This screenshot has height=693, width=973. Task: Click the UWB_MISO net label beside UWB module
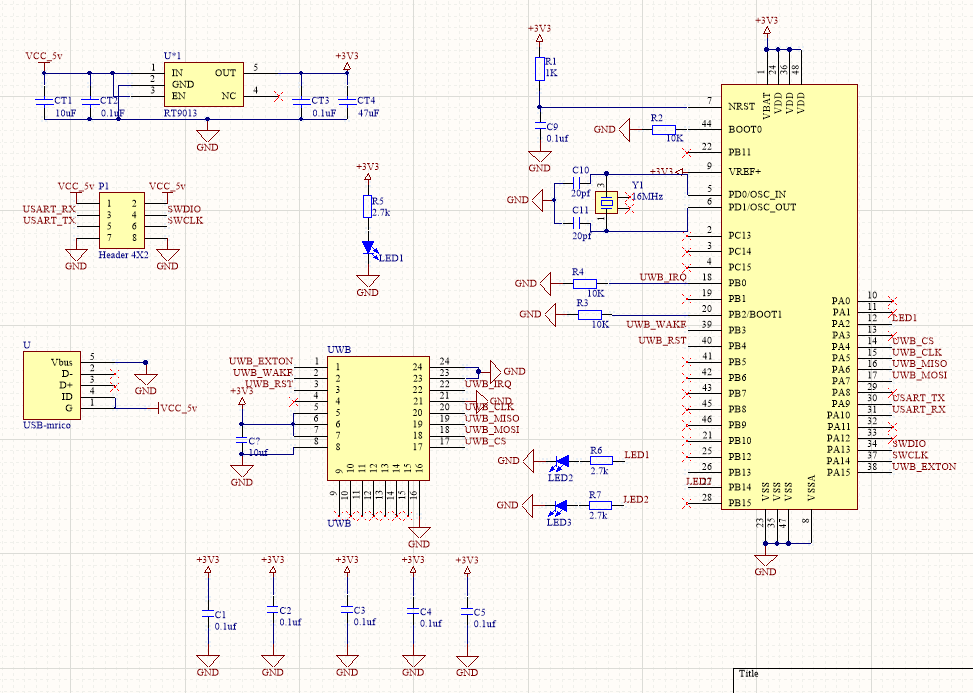pos(492,418)
